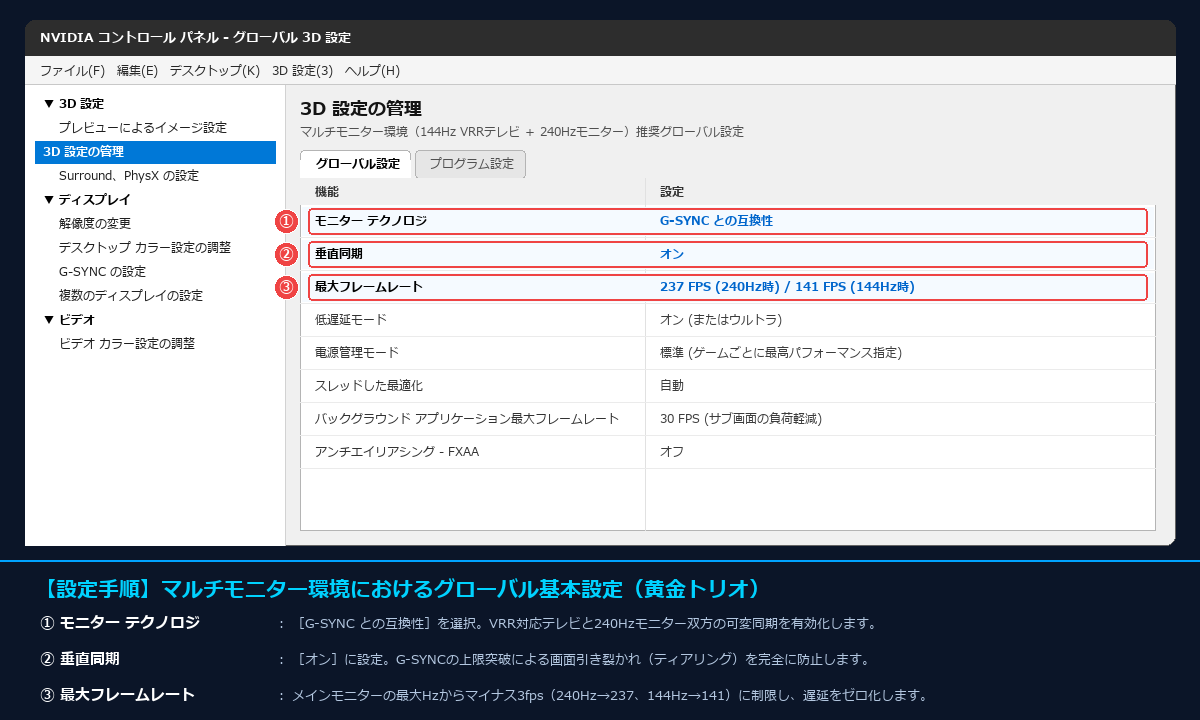Select プレビューによるイメージ設定 in the sidebar

click(143, 128)
